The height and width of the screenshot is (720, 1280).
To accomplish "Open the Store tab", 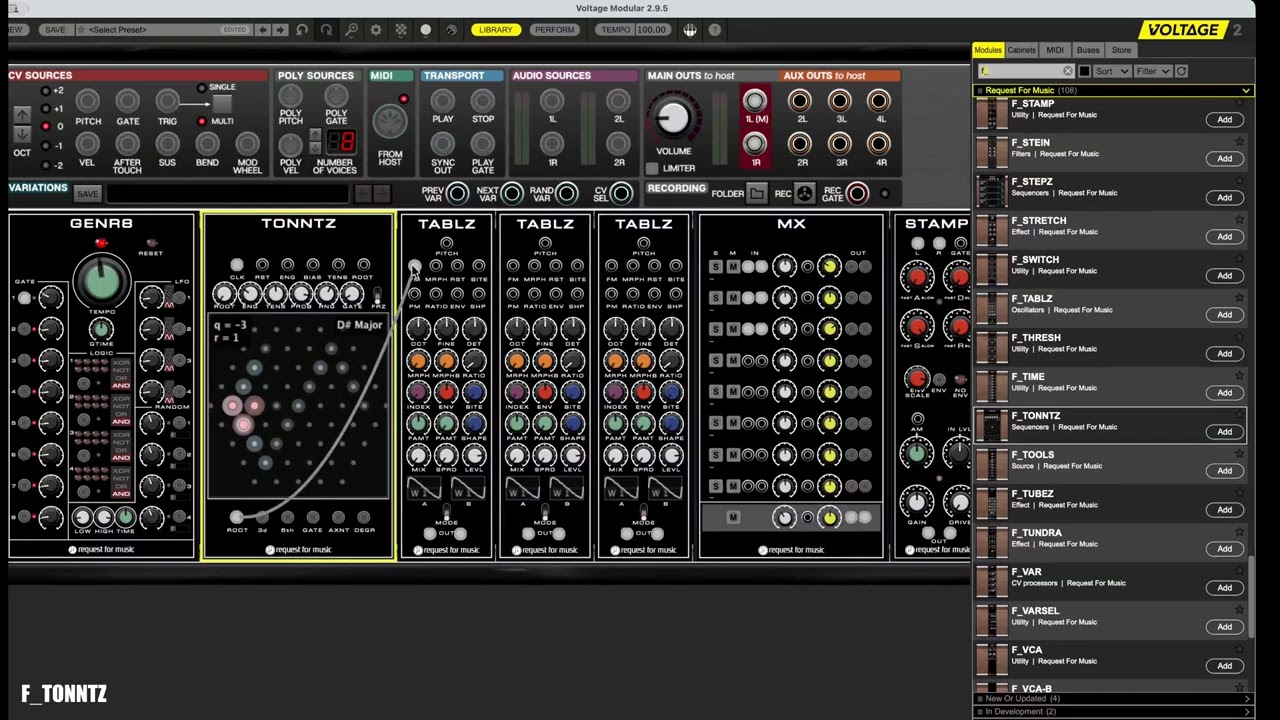I will click(x=1121, y=50).
